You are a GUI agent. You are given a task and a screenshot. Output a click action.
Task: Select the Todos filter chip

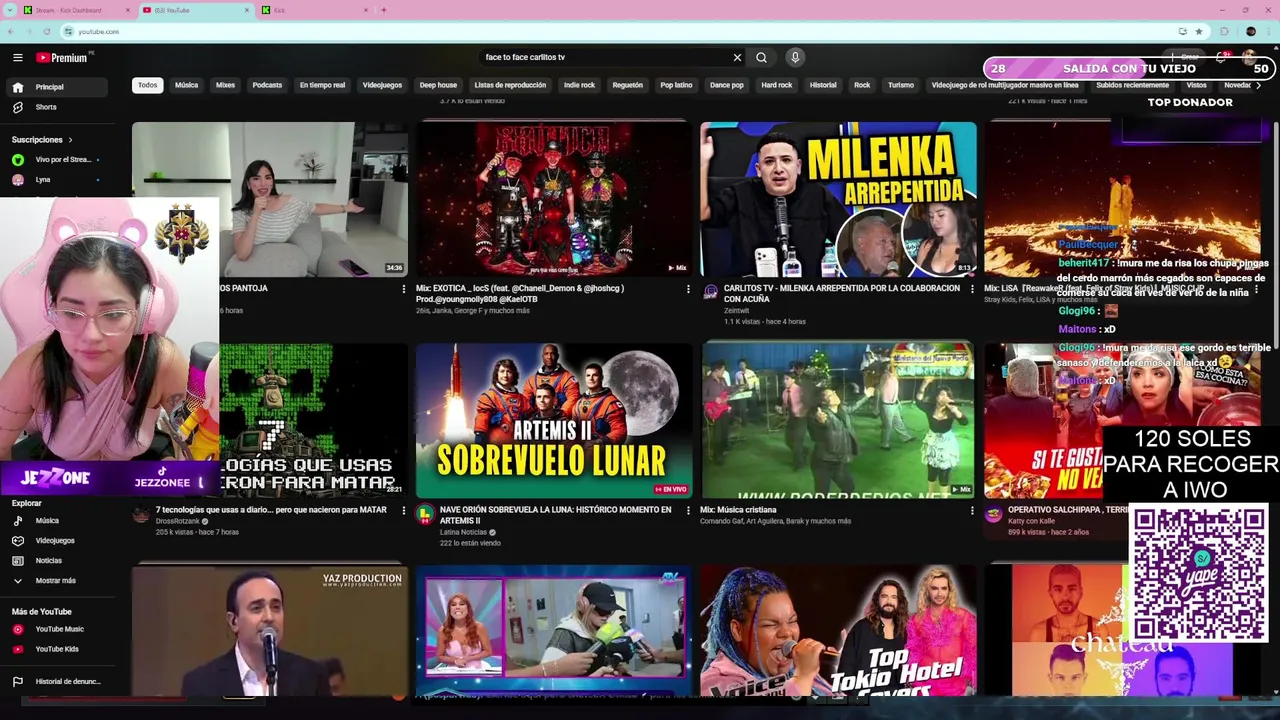coord(148,85)
